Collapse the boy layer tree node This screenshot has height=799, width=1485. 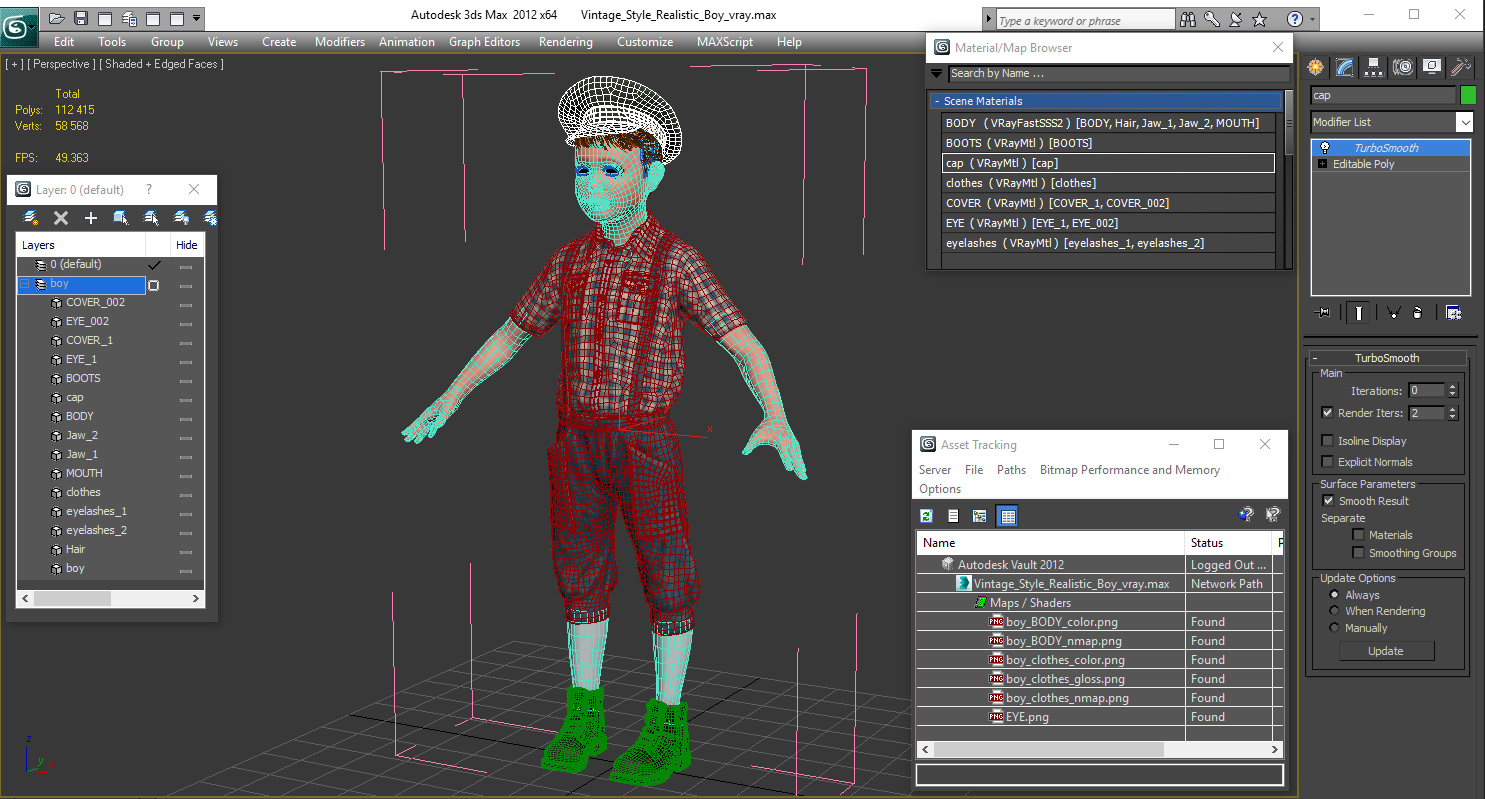[x=24, y=284]
